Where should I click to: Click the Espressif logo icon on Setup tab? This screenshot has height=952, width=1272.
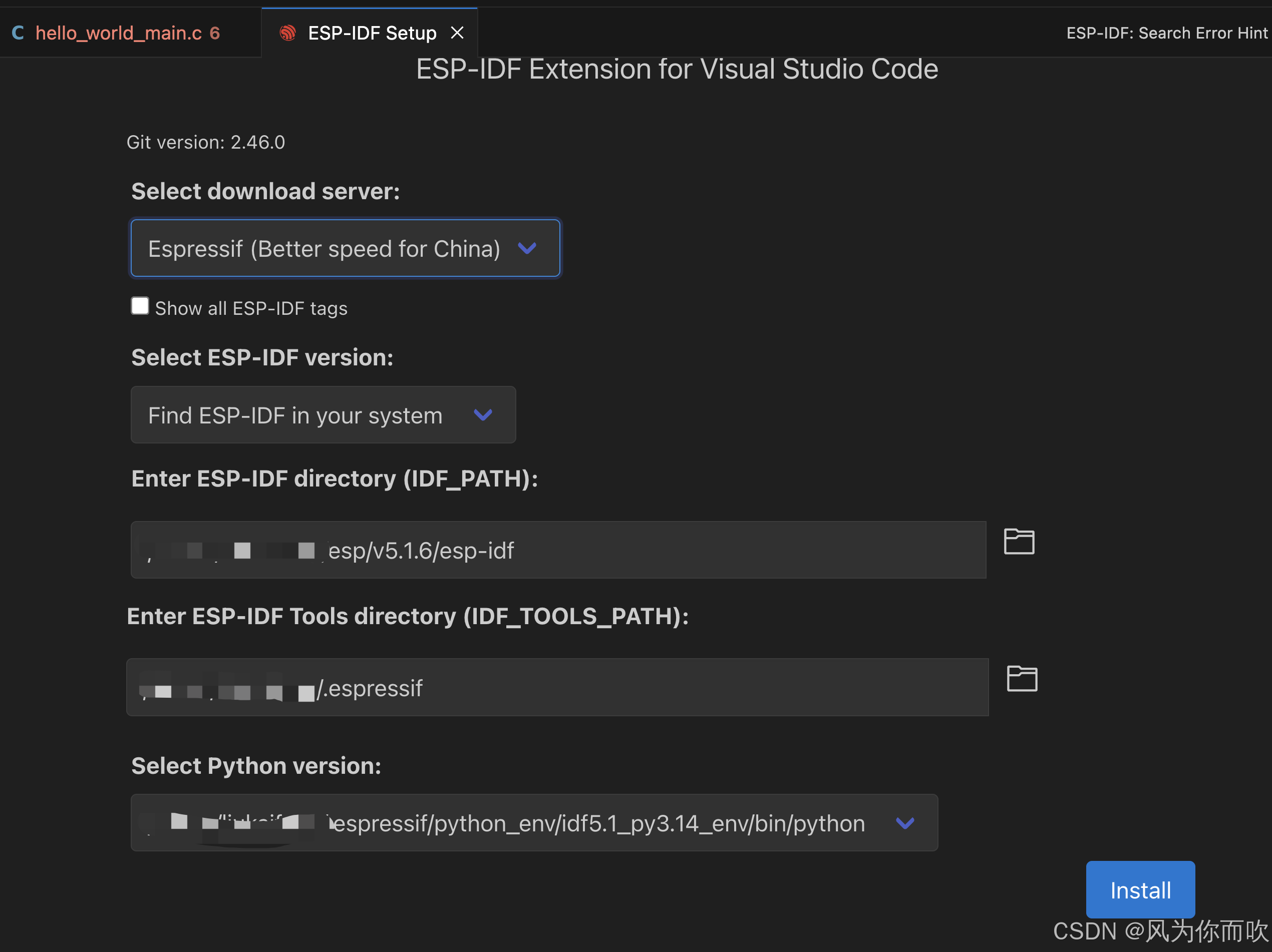click(x=287, y=33)
